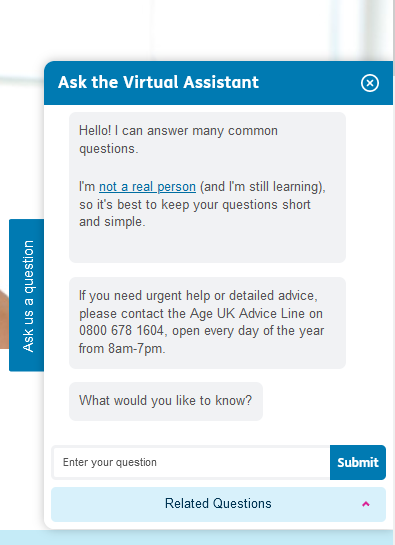Click blurred page background above the chat panel
This screenshot has width=395, height=545.
(x=198, y=30)
